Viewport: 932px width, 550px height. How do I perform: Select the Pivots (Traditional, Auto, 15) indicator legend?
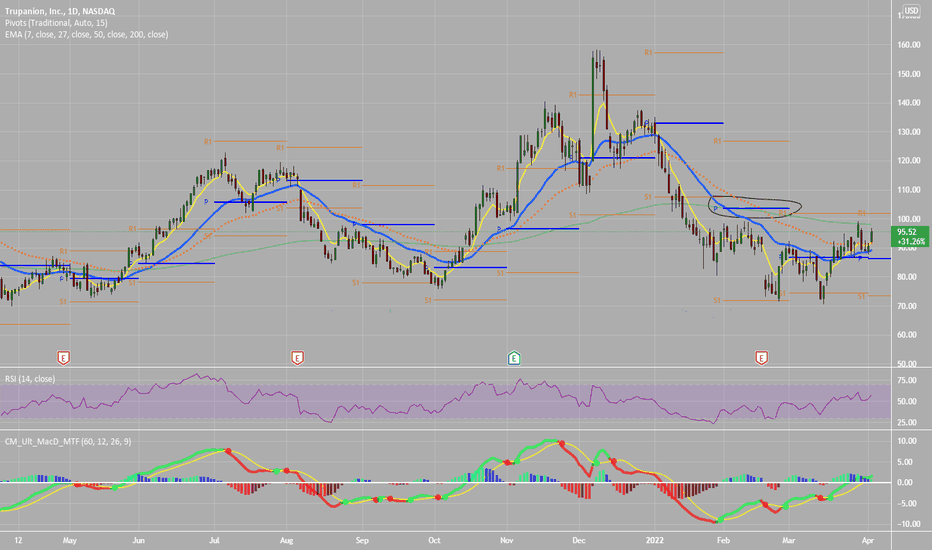click(56, 23)
